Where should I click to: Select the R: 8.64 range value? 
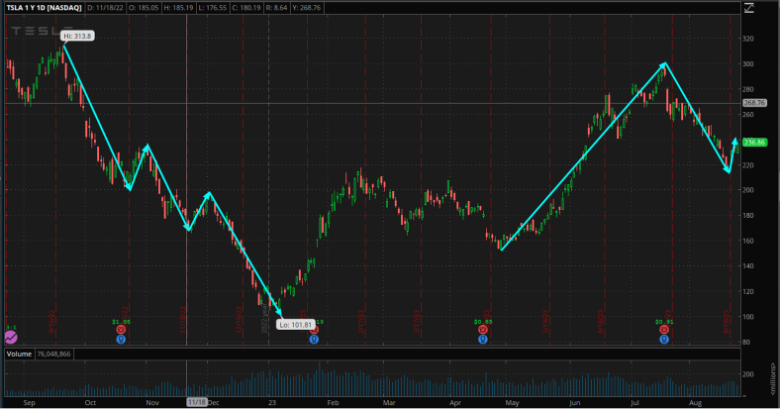pyautogui.click(x=277, y=8)
